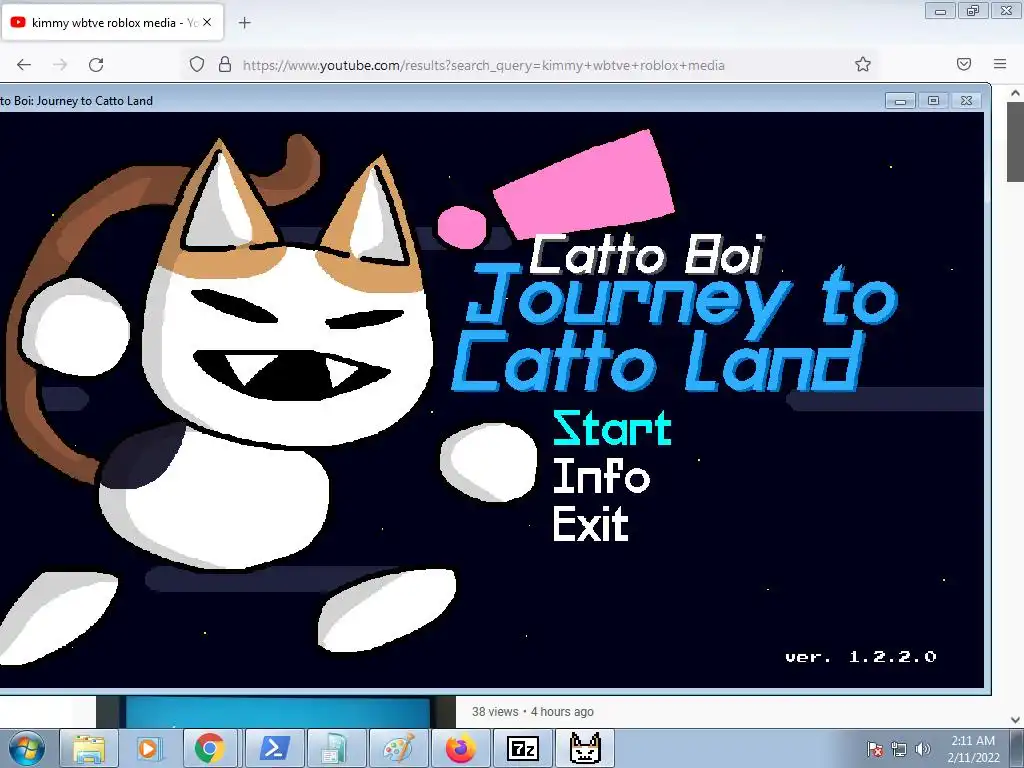Viewport: 1024px width, 768px height.
Task: Open File Explorer from the taskbar
Action: point(89,748)
